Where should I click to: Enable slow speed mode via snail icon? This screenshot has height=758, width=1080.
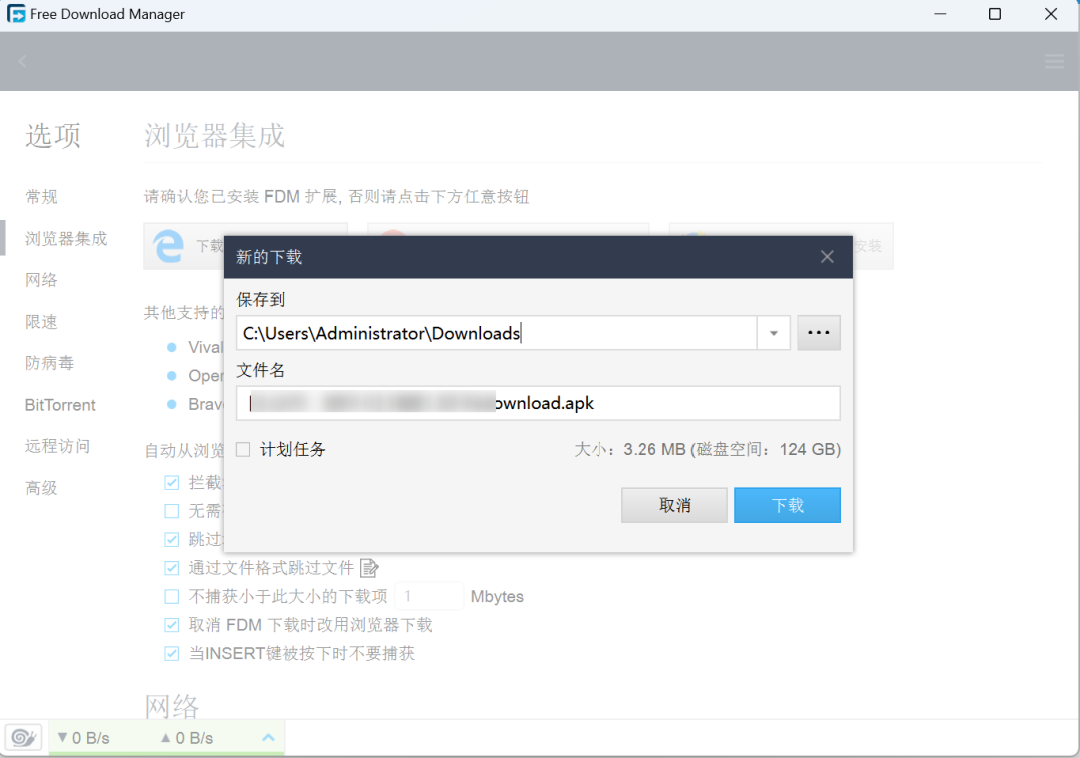(x=22, y=737)
